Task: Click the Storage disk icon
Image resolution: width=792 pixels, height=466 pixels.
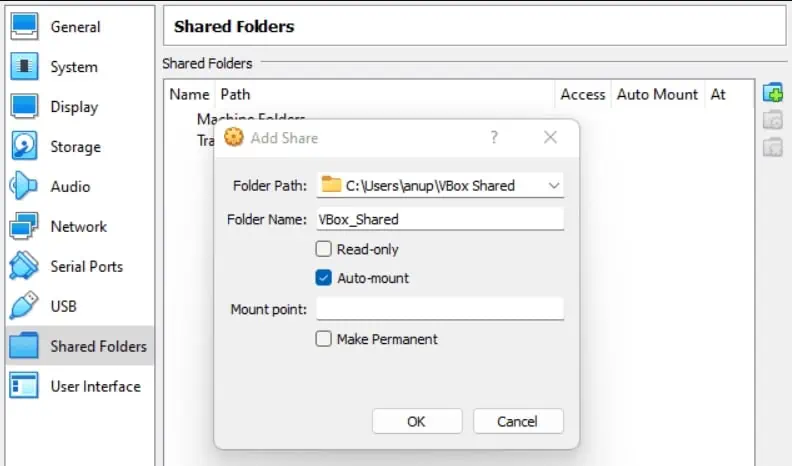Action: [23, 147]
